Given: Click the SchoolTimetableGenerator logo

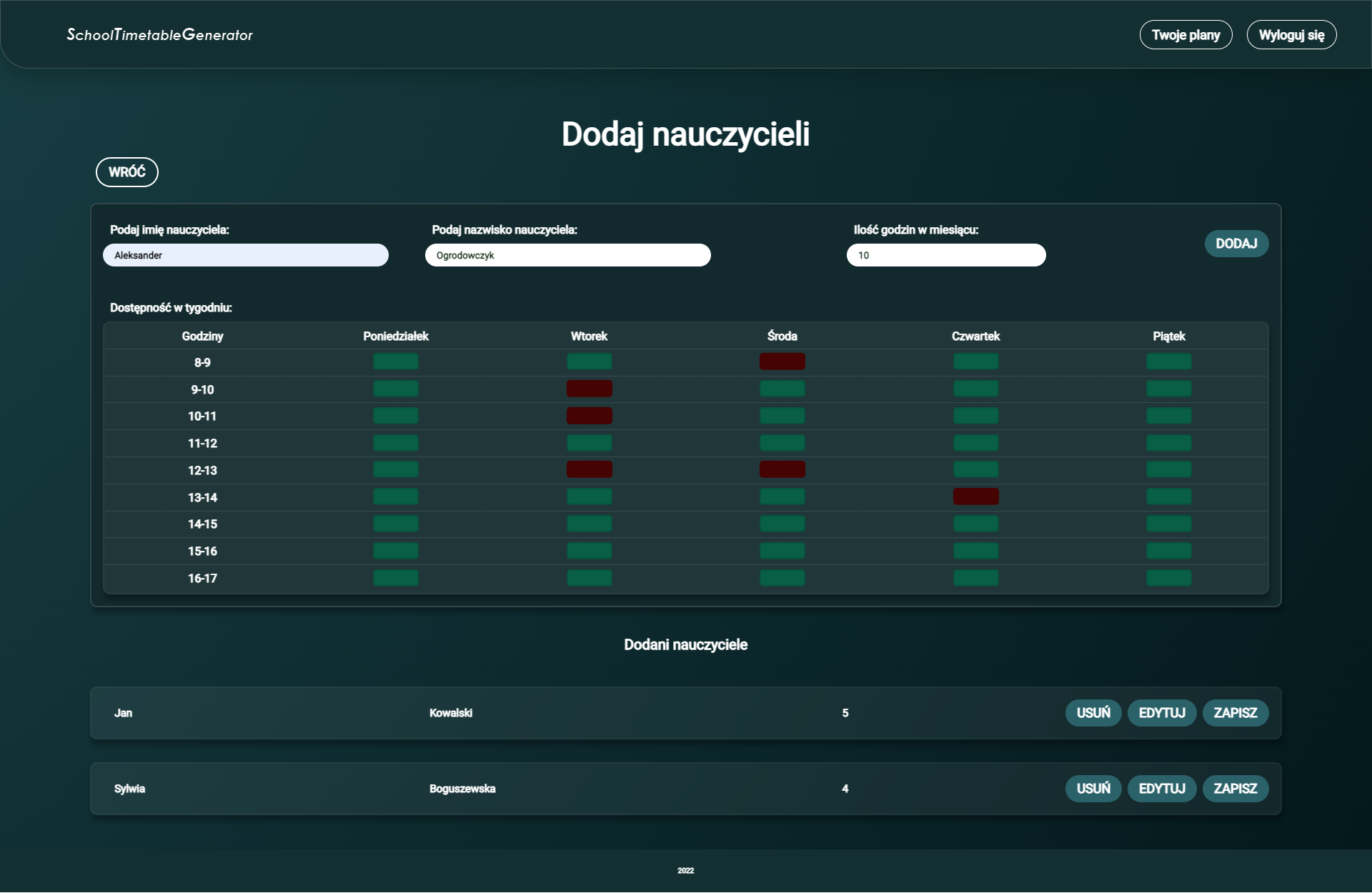Looking at the screenshot, I should pyautogui.click(x=160, y=34).
